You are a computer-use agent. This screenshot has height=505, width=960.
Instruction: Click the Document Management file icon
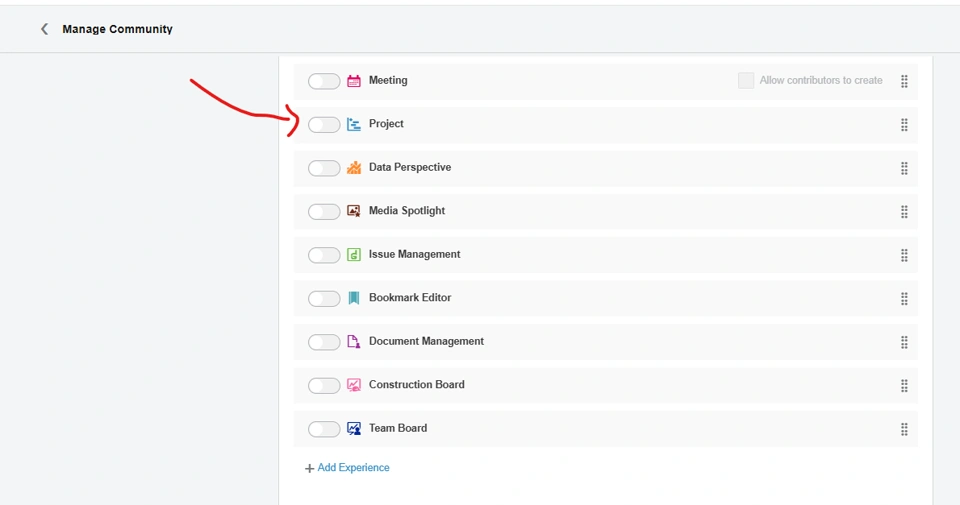354,342
